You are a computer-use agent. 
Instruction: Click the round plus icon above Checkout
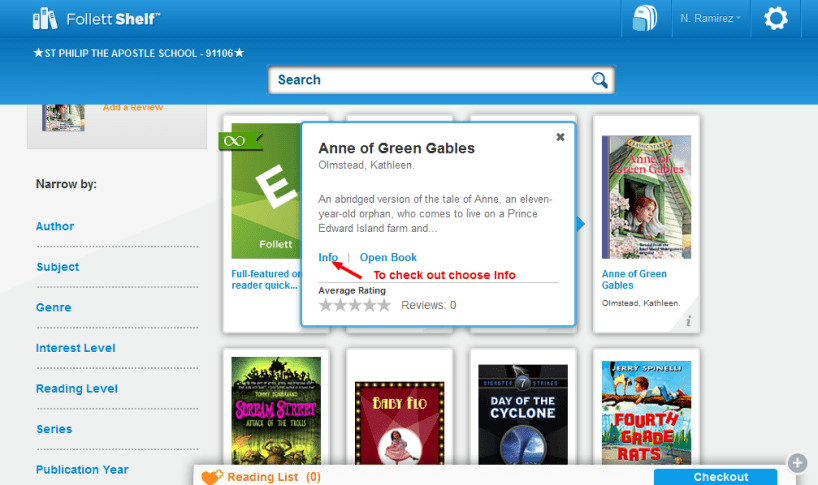pos(797,463)
